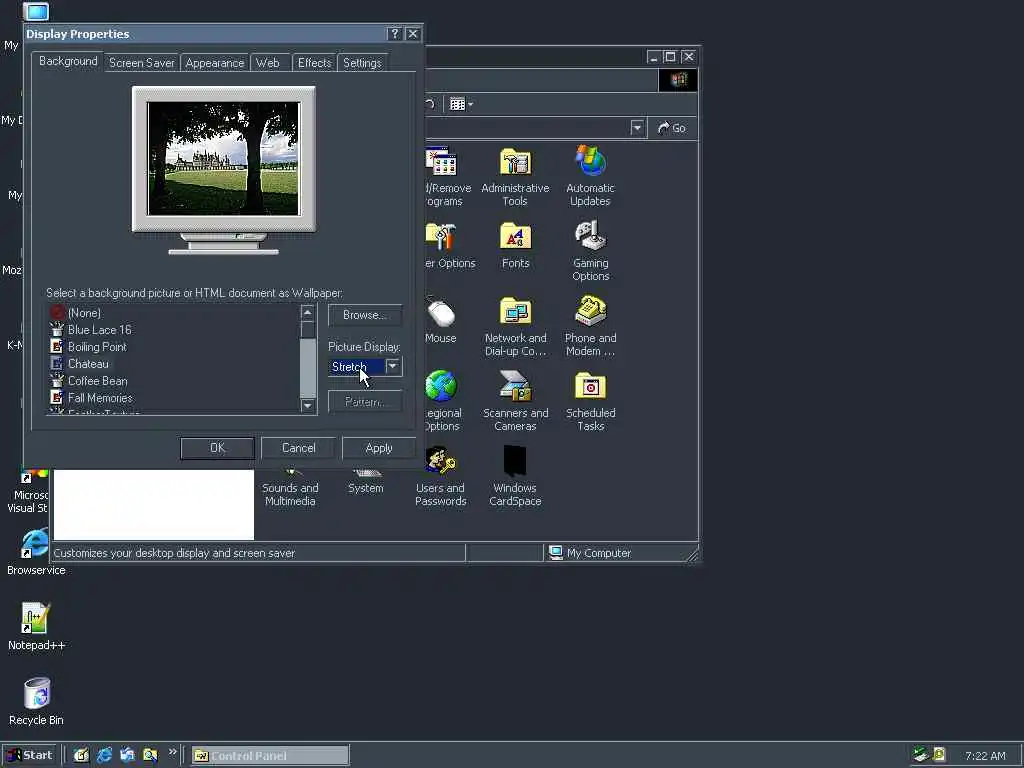Open Notepad++ desktop shortcut

37,627
